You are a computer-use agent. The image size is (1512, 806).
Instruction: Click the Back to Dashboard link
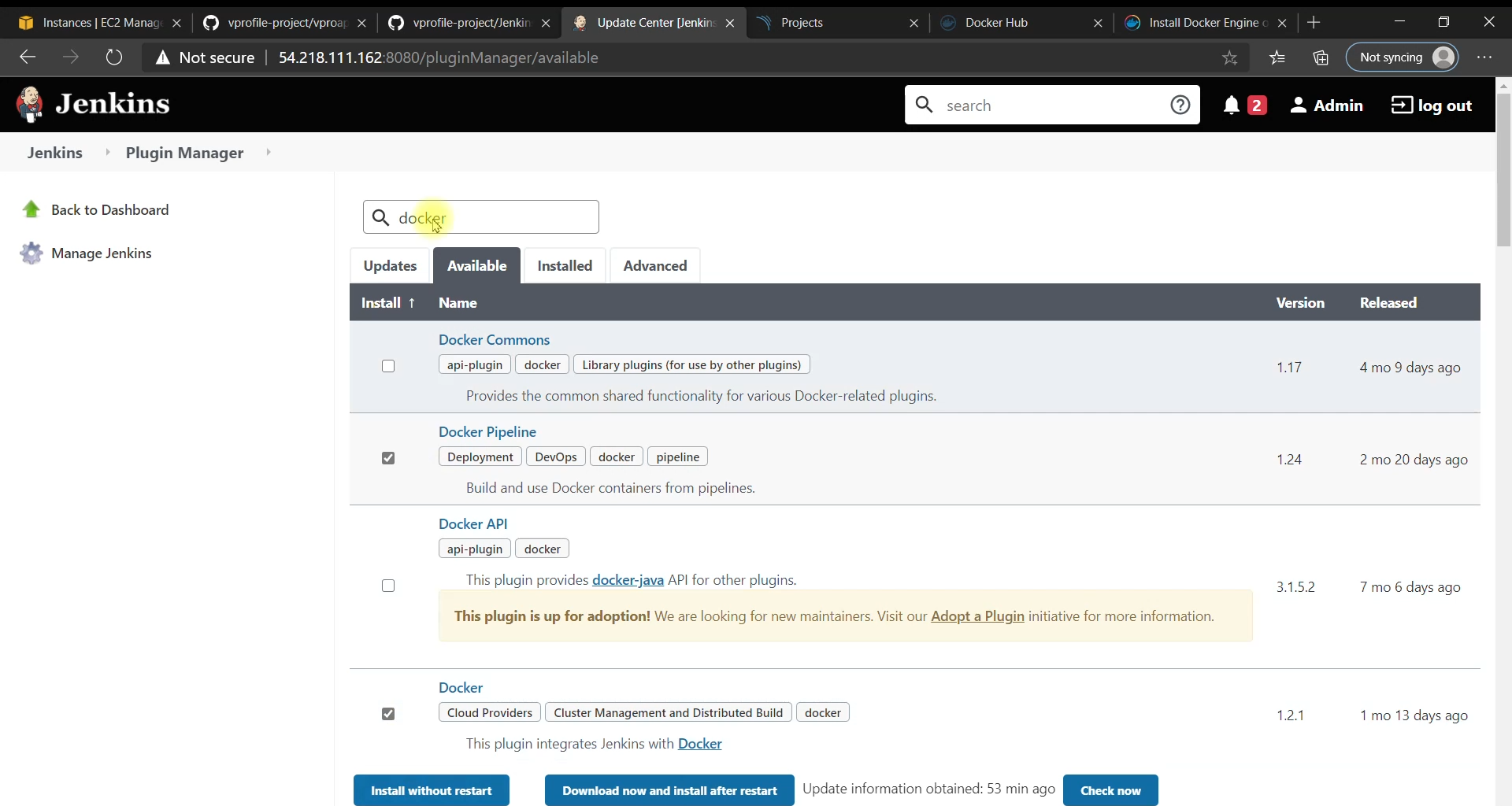pyautogui.click(x=110, y=210)
